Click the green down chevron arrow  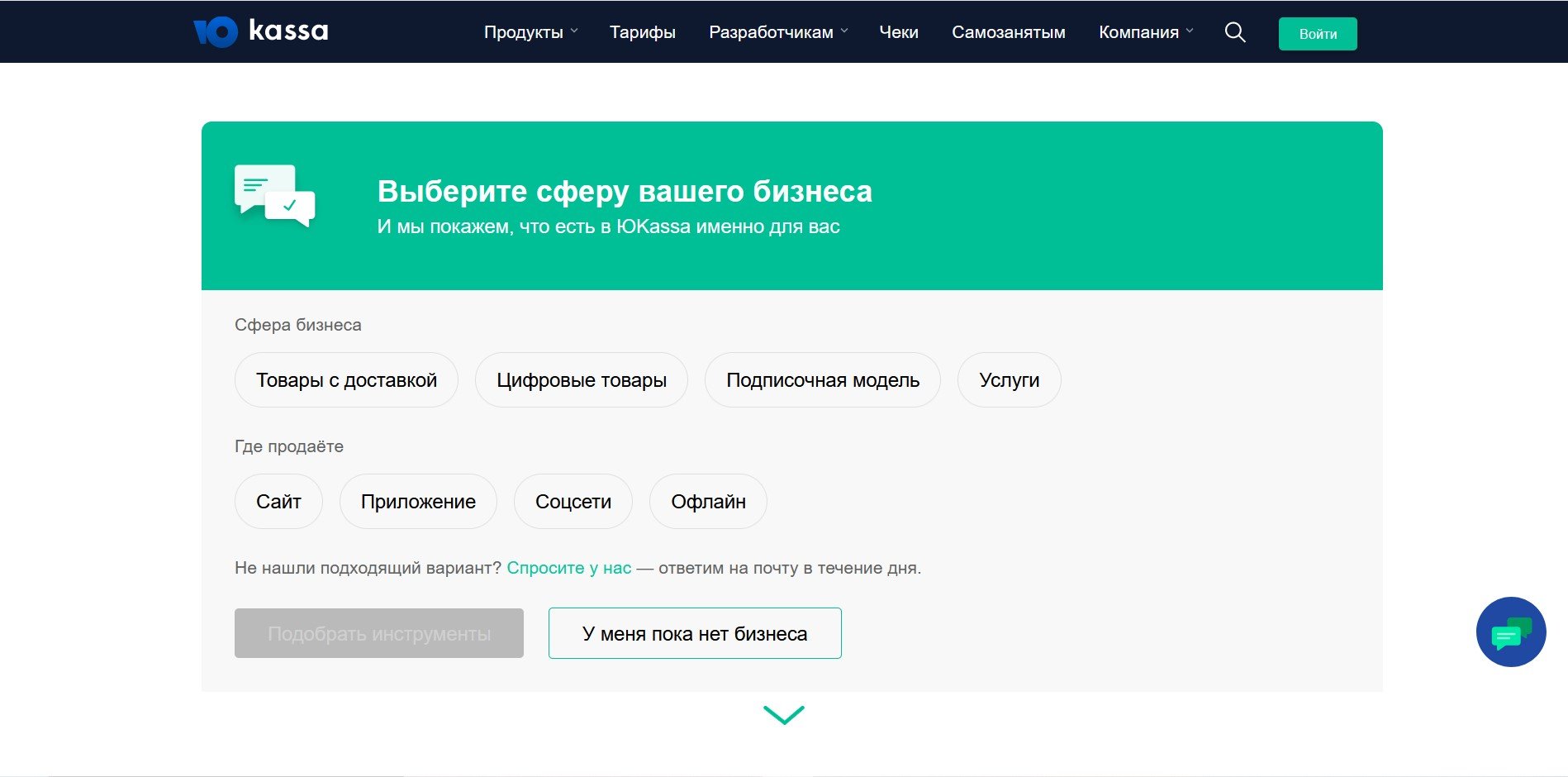coord(783,715)
